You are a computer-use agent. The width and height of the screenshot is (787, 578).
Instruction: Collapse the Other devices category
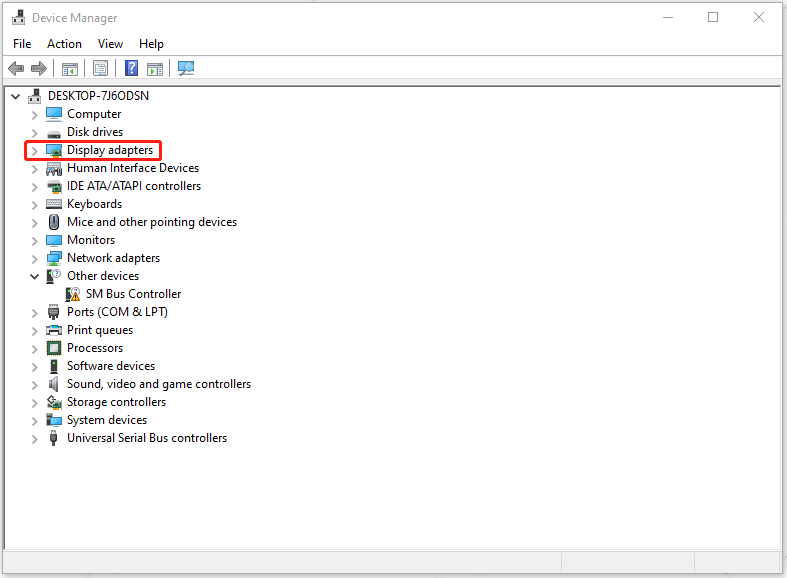click(34, 276)
